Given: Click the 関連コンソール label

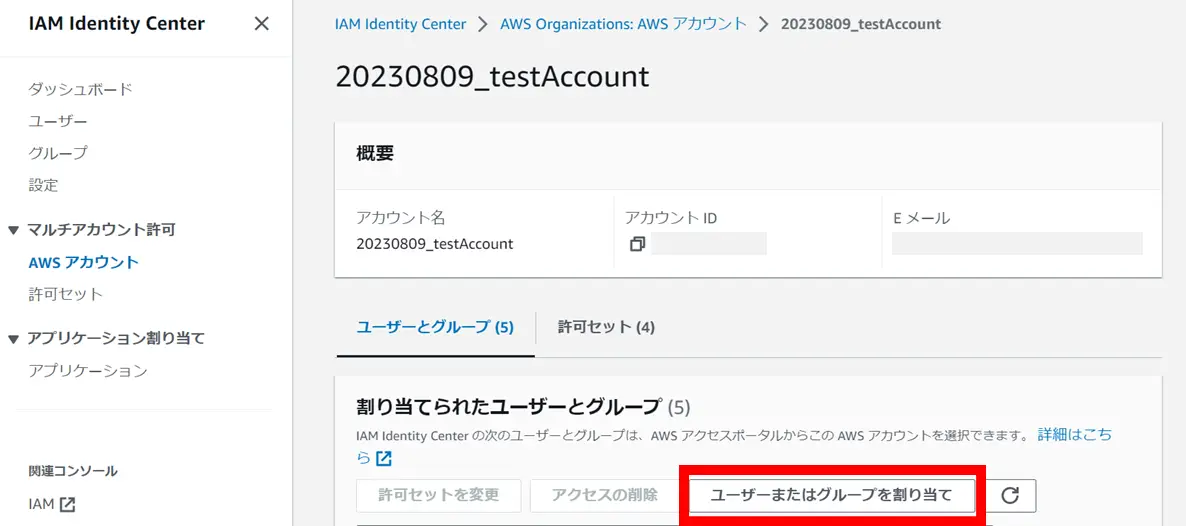Looking at the screenshot, I should tap(73, 471).
